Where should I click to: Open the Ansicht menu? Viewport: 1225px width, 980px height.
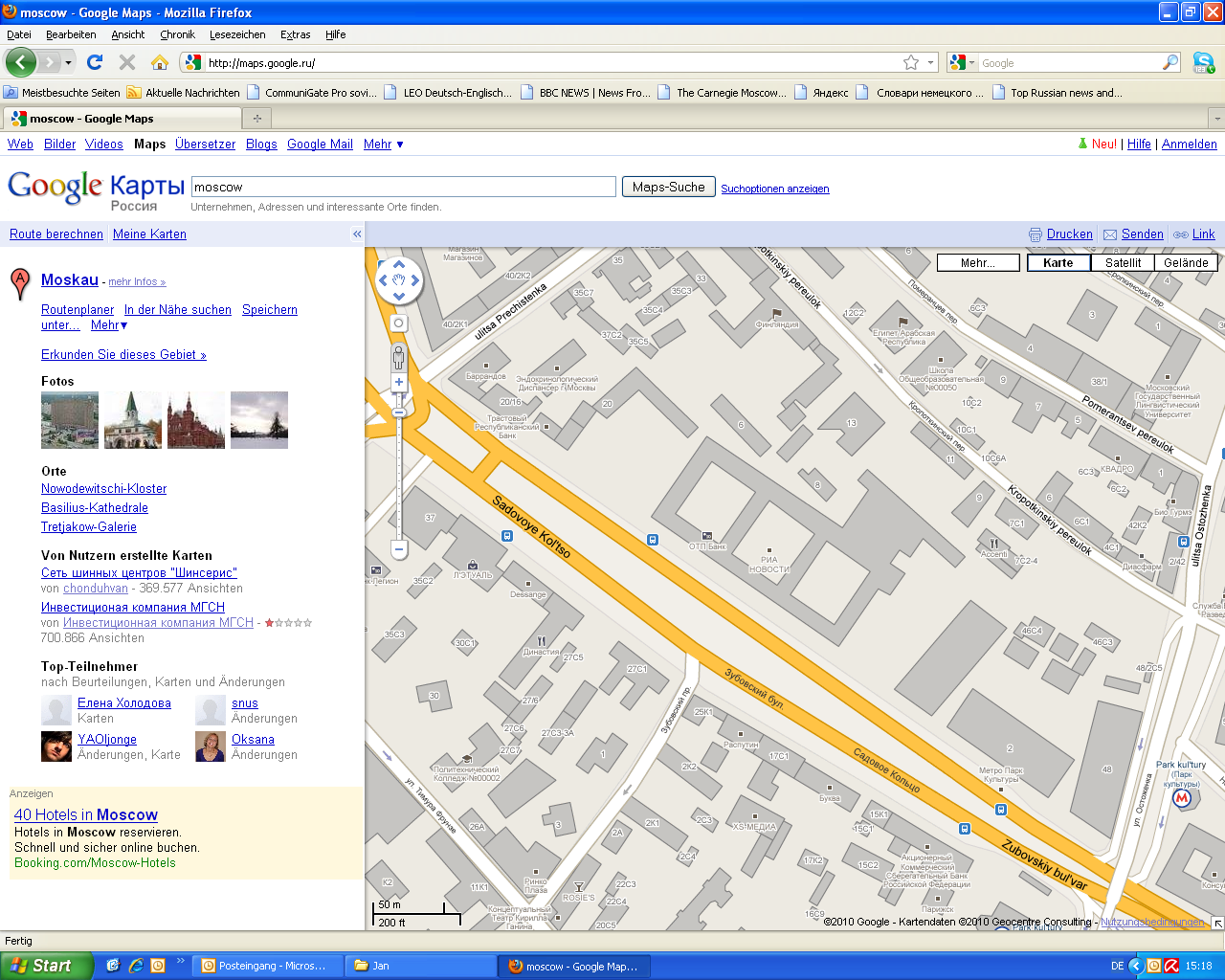coord(127,34)
